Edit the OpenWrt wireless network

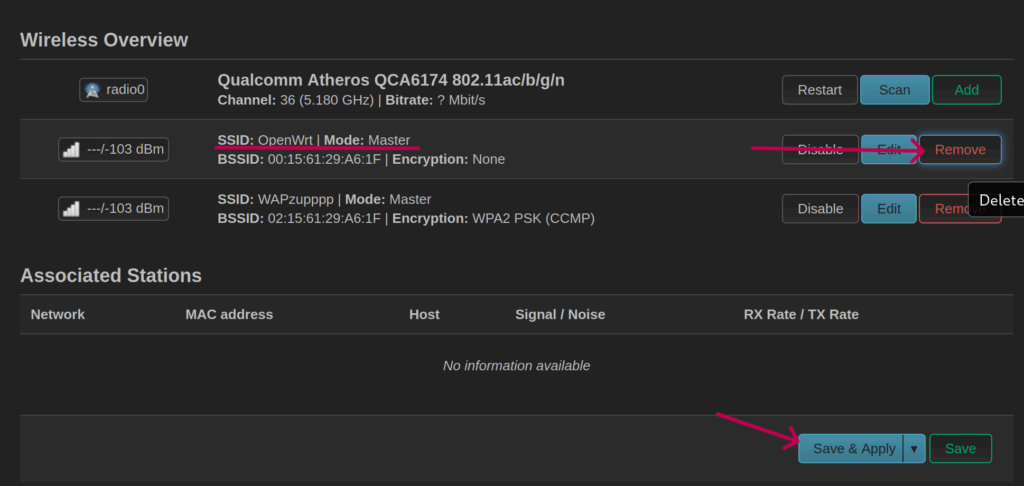[x=889, y=150]
